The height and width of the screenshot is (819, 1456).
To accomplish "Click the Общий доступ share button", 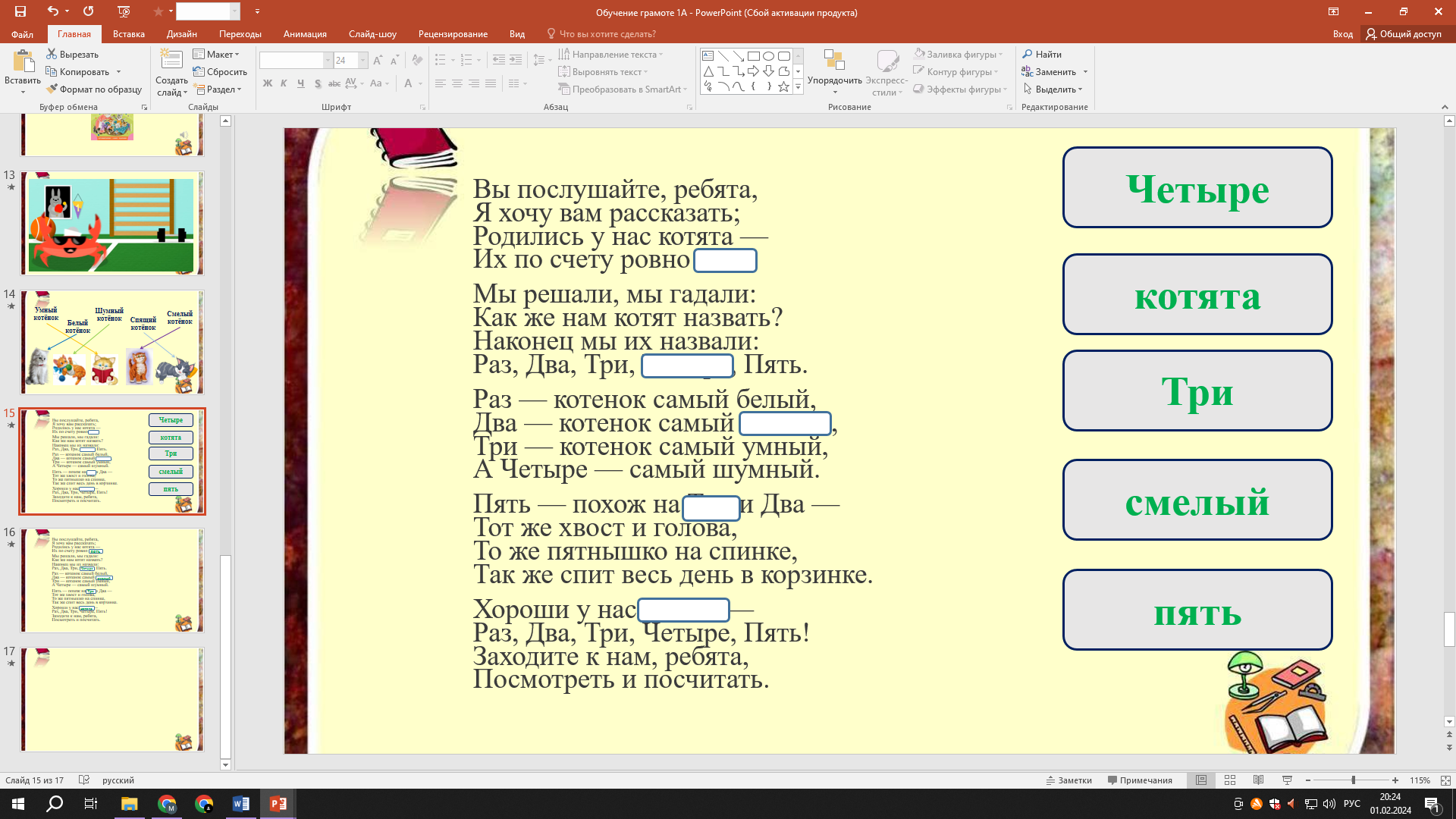I will [x=1404, y=34].
